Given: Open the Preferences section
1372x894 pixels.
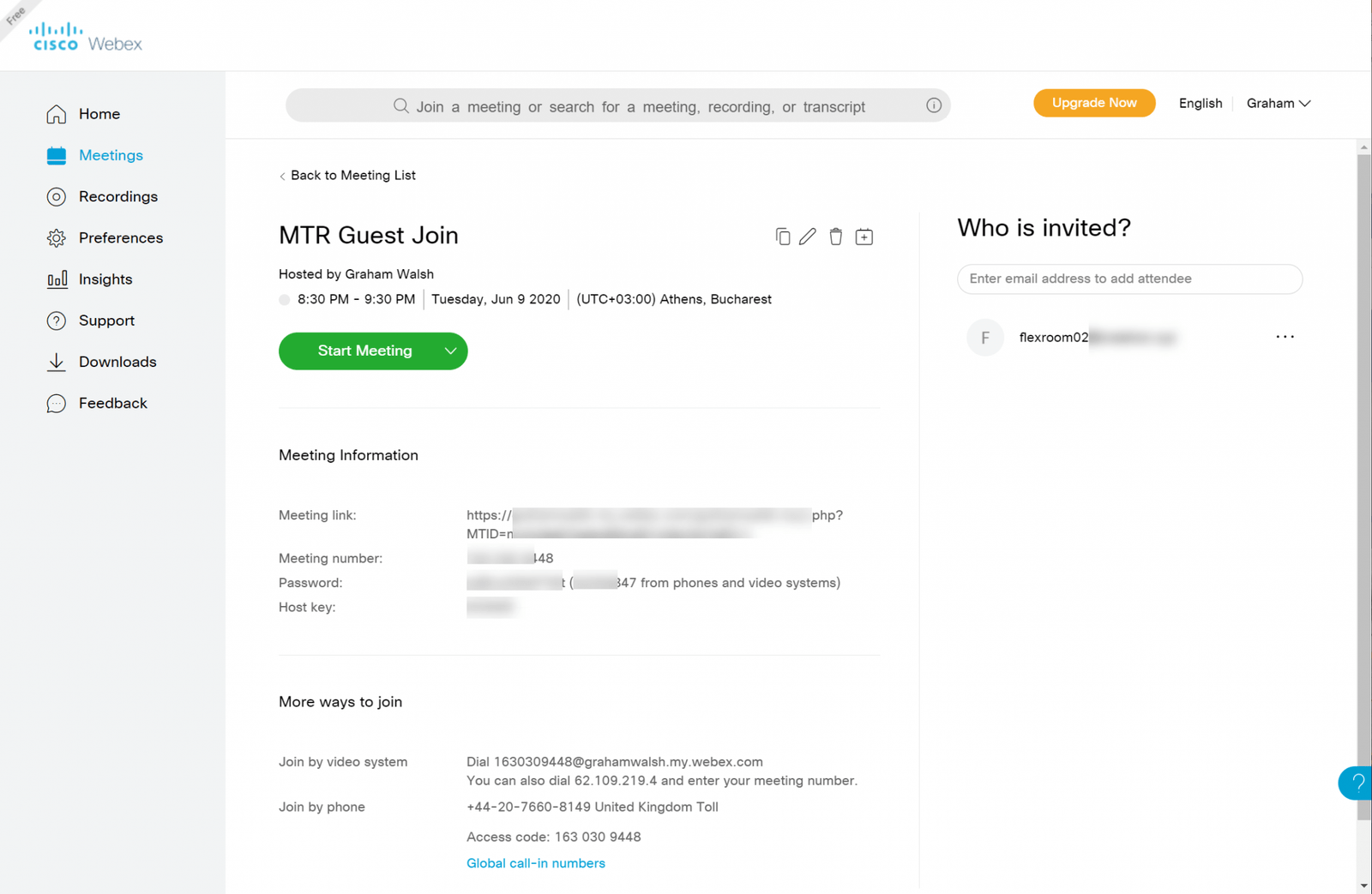Looking at the screenshot, I should click(121, 237).
